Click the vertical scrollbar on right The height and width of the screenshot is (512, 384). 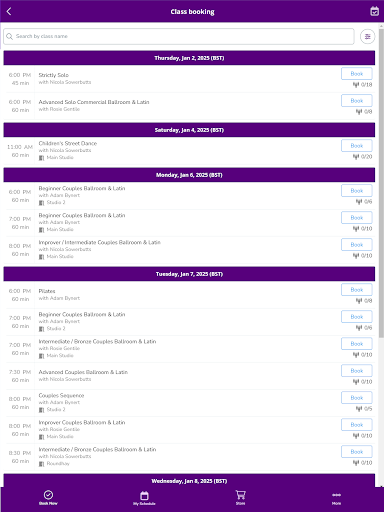(x=381, y=180)
